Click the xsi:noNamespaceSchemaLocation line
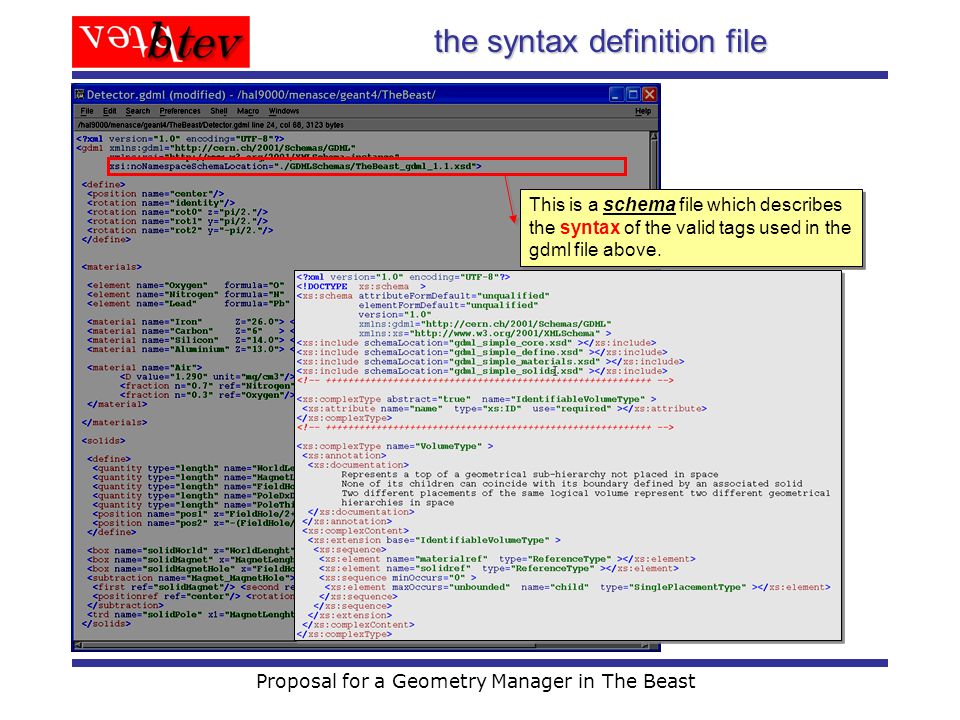960x720 pixels. tap(295, 166)
